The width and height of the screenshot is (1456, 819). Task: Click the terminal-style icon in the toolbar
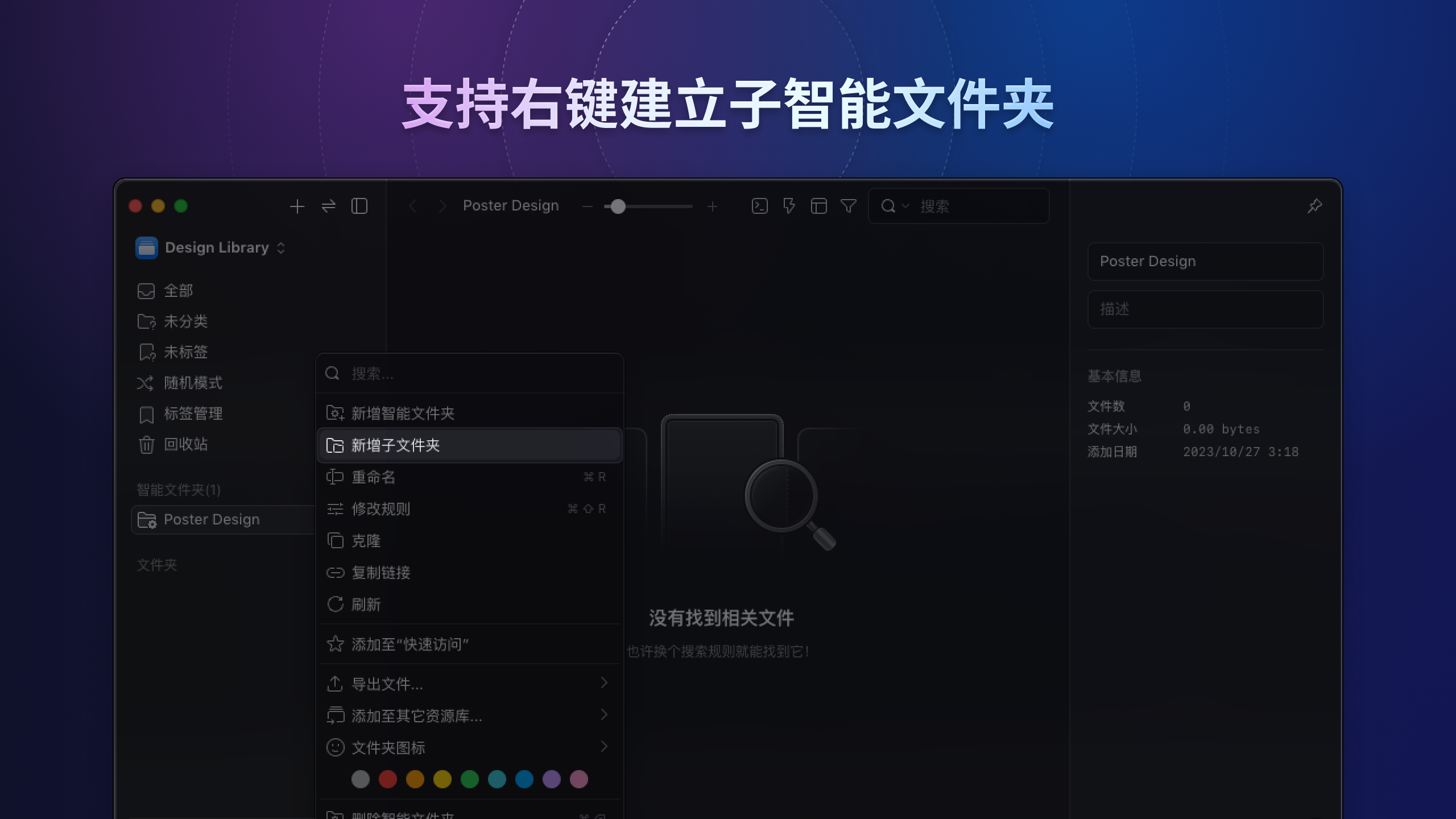click(759, 206)
